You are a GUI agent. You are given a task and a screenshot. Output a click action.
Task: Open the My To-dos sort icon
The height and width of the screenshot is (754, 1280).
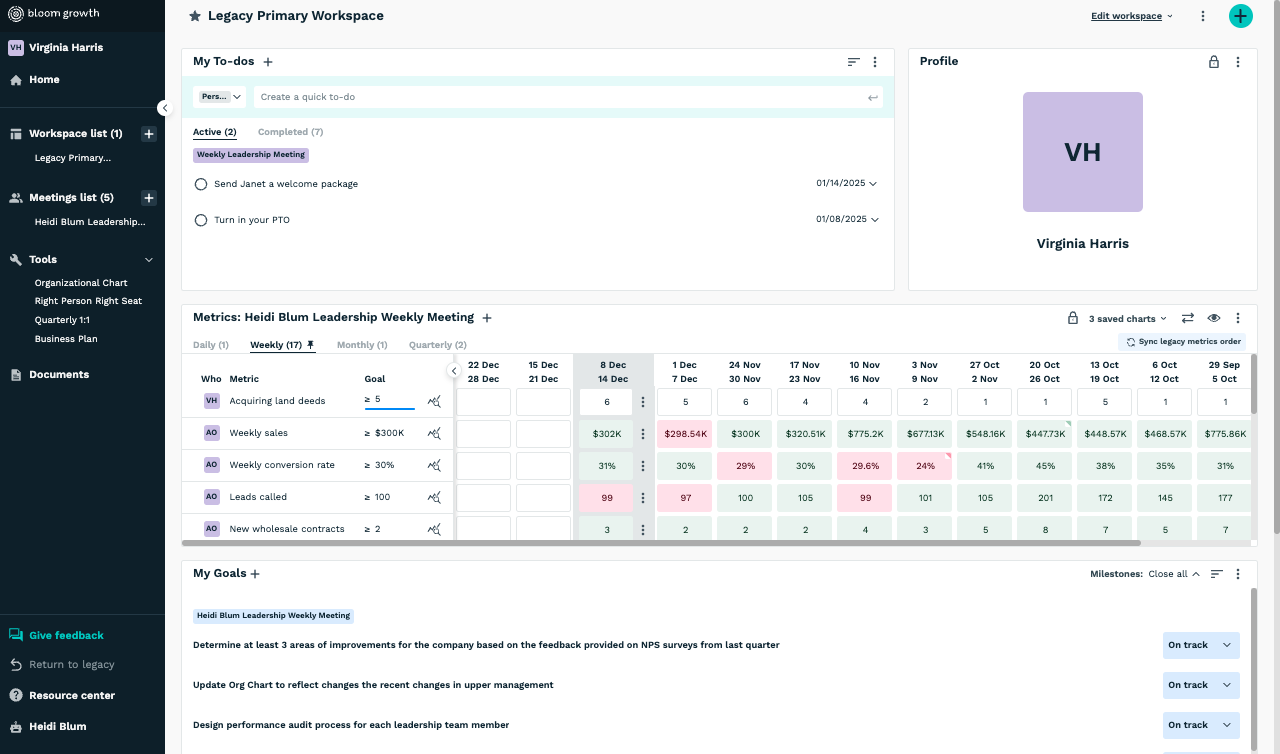[x=853, y=62]
